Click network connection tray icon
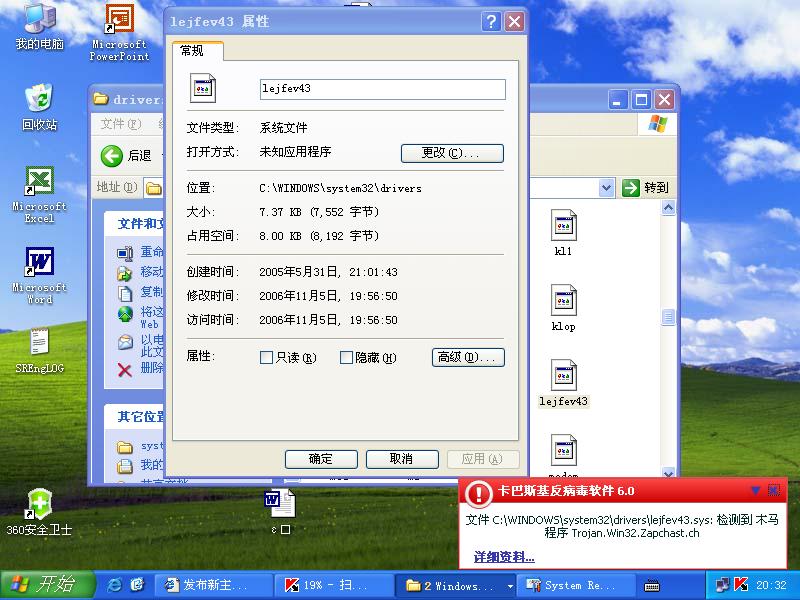 (722, 585)
